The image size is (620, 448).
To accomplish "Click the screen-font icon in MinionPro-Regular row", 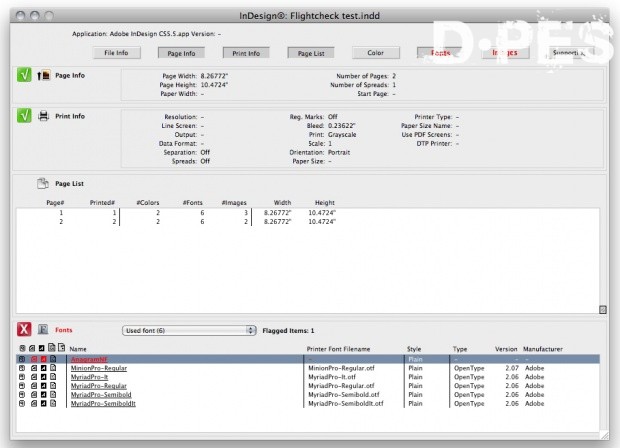I will pyautogui.click(x=34, y=368).
